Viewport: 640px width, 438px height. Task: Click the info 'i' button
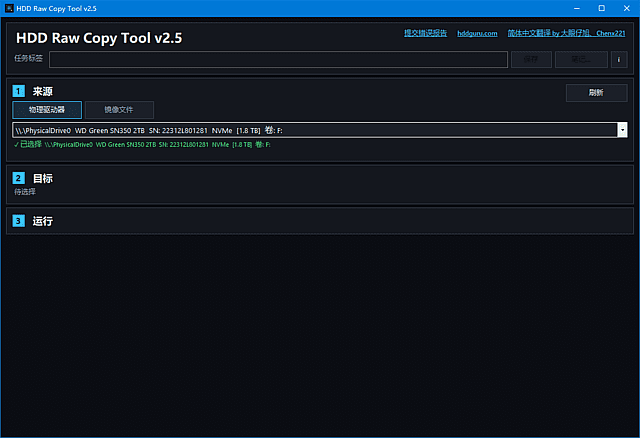(619, 59)
